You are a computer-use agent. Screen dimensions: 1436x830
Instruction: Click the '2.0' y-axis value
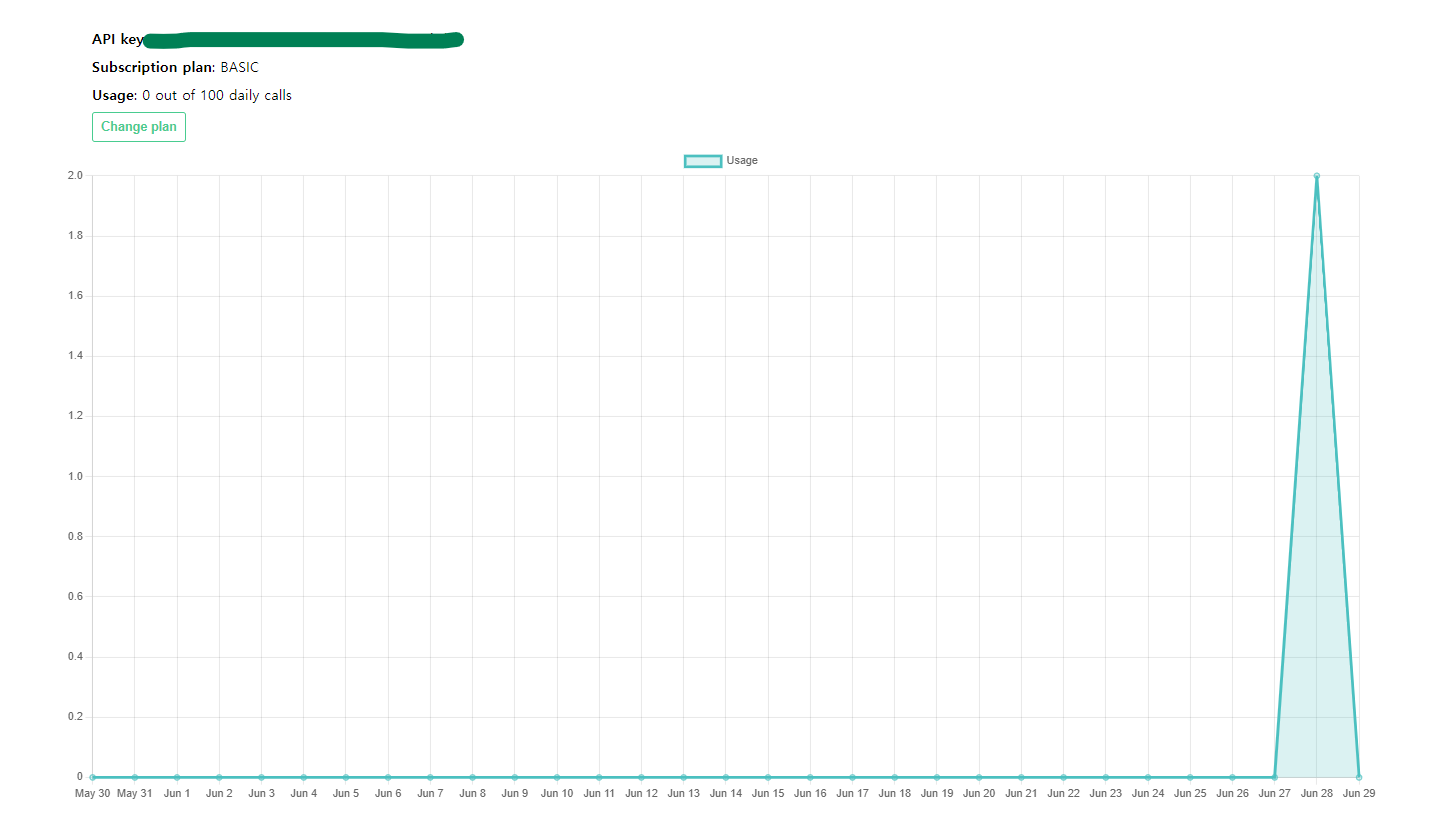click(x=75, y=176)
